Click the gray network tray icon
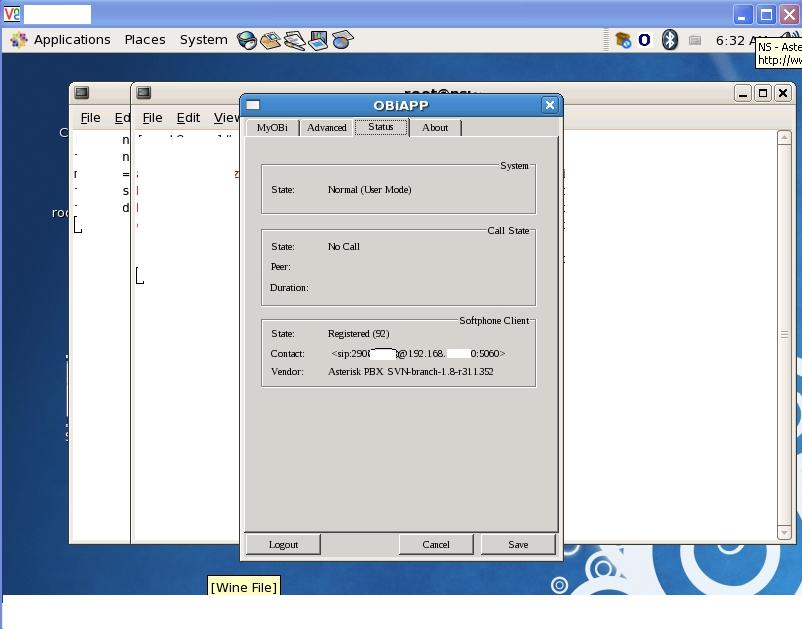802x629 pixels. tap(695, 40)
